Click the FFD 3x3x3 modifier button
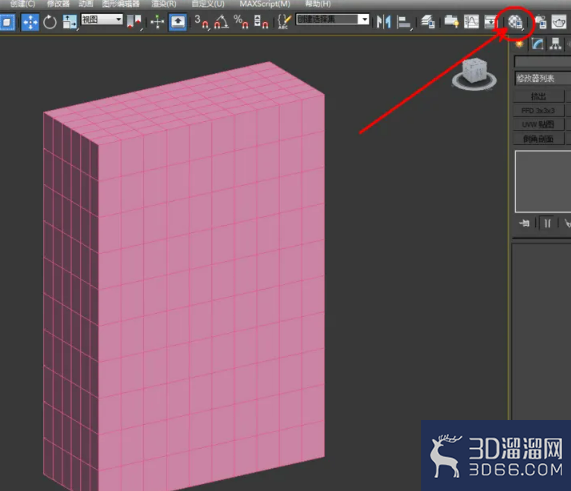 pyautogui.click(x=539, y=110)
